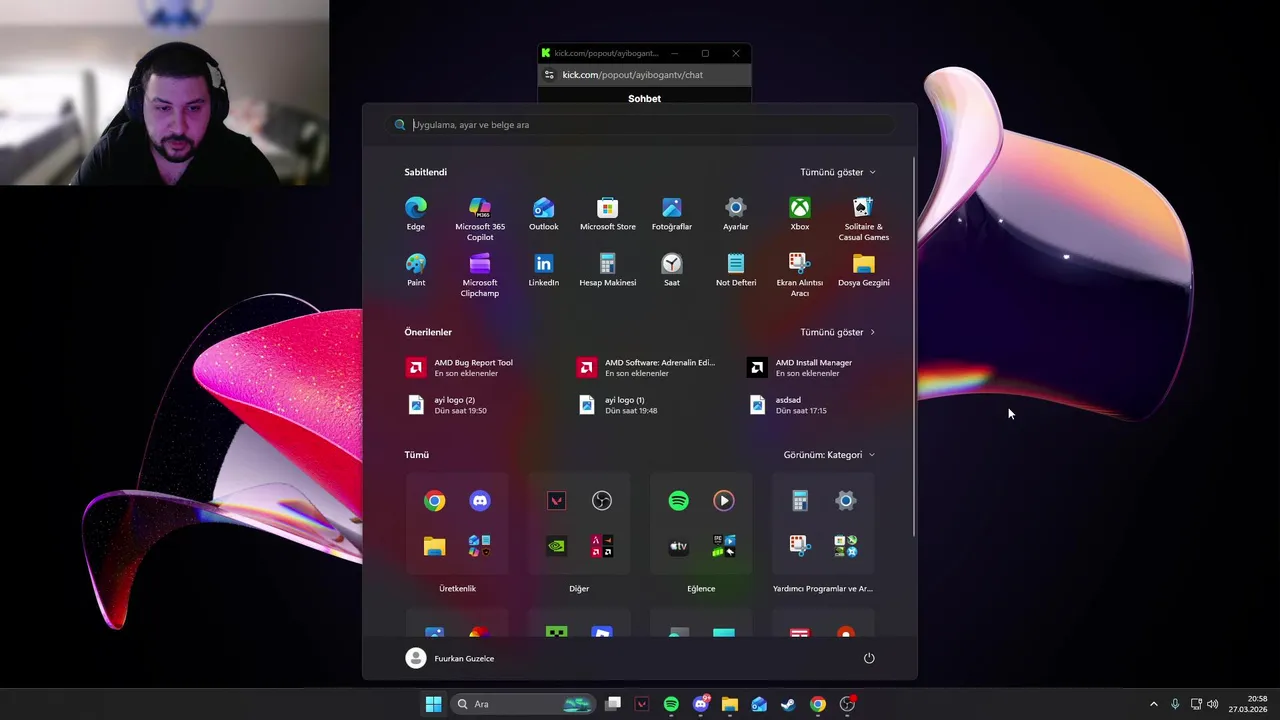The width and height of the screenshot is (1280, 720).
Task: Click the Windows Start button on taskbar
Action: pos(433,704)
